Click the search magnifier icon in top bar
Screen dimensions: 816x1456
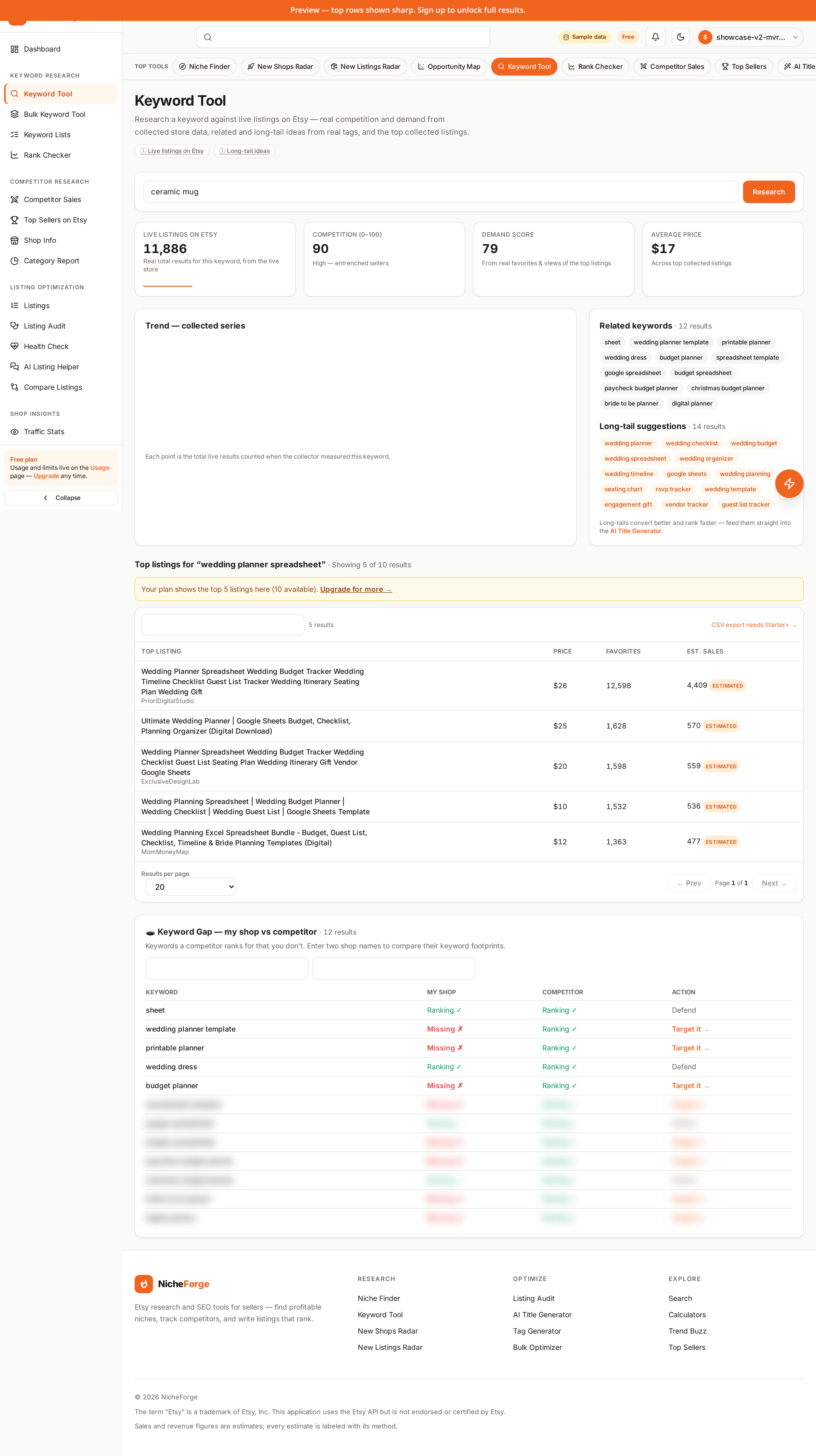pos(208,37)
